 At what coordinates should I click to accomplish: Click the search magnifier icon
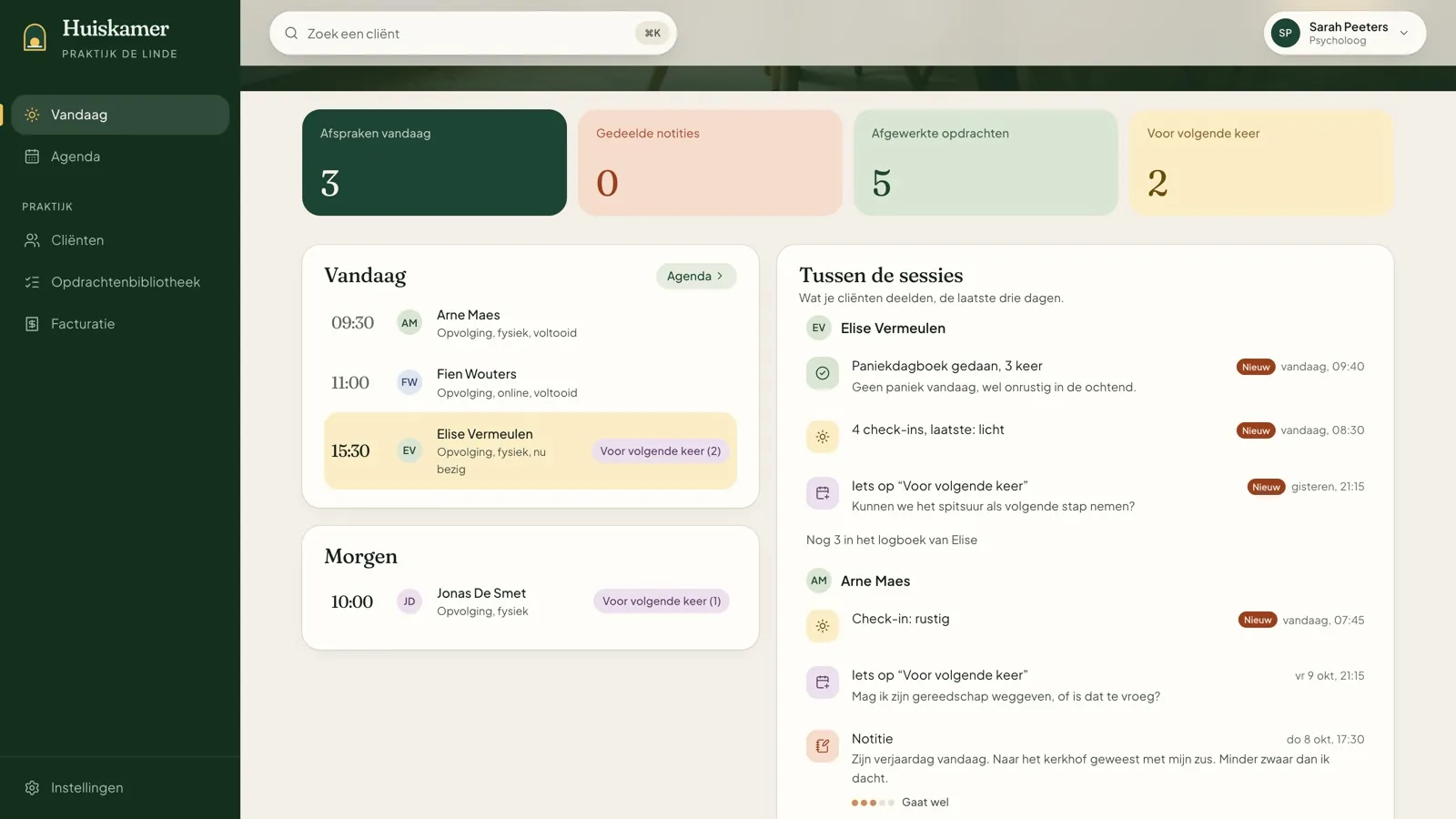point(291,34)
